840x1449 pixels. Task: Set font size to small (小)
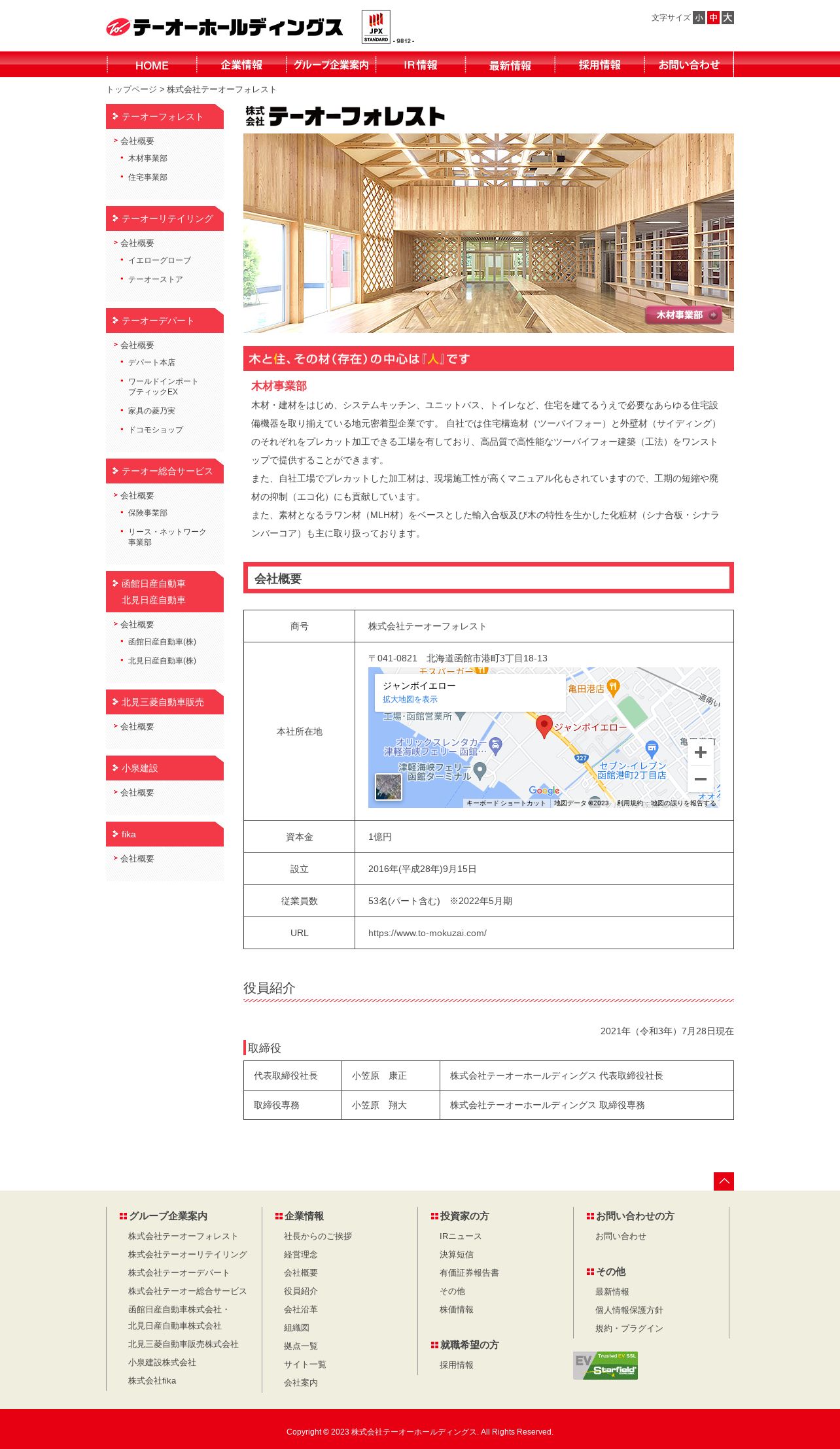pyautogui.click(x=699, y=18)
